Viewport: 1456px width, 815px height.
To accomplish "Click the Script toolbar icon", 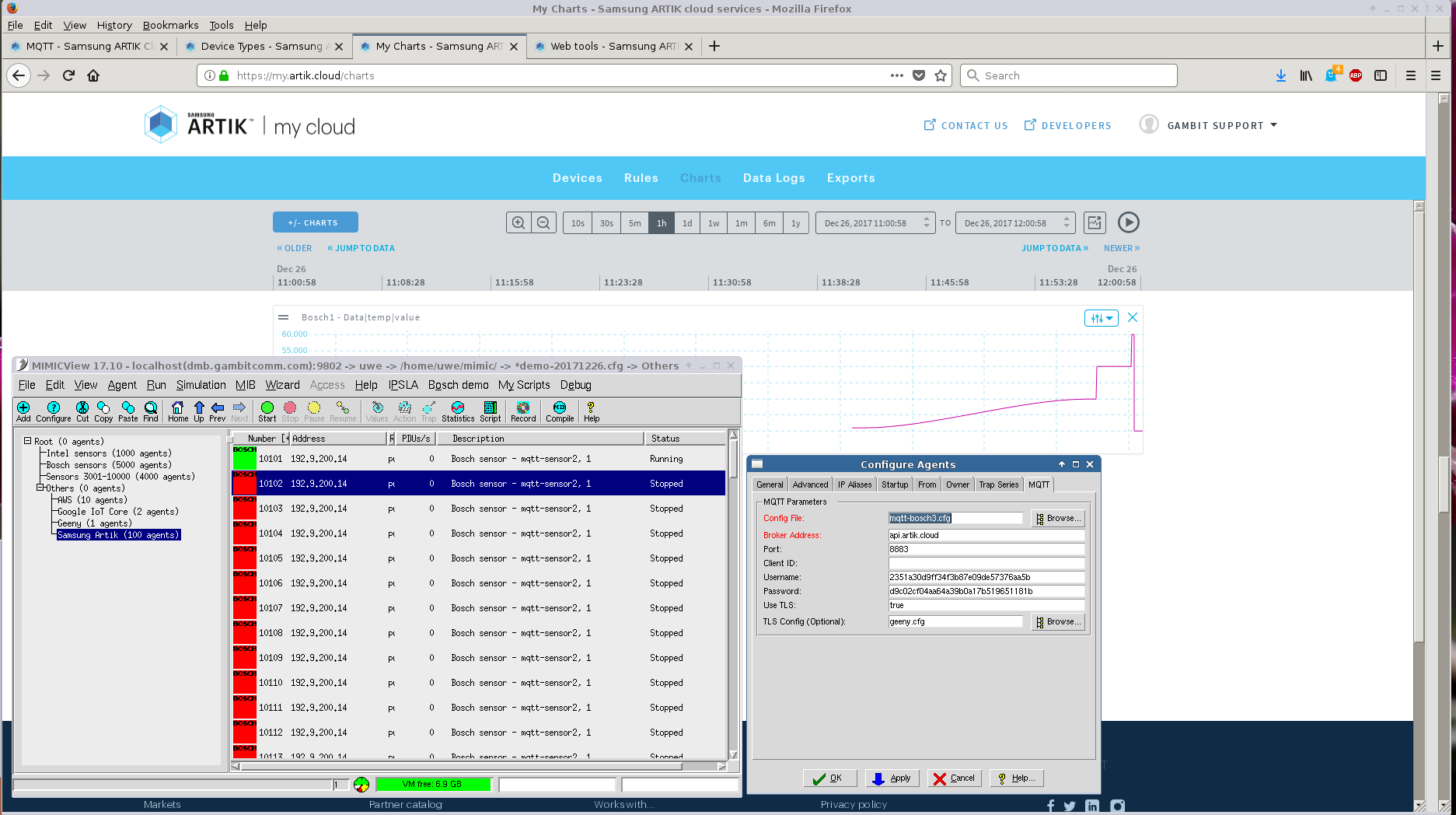I will click(x=491, y=411).
